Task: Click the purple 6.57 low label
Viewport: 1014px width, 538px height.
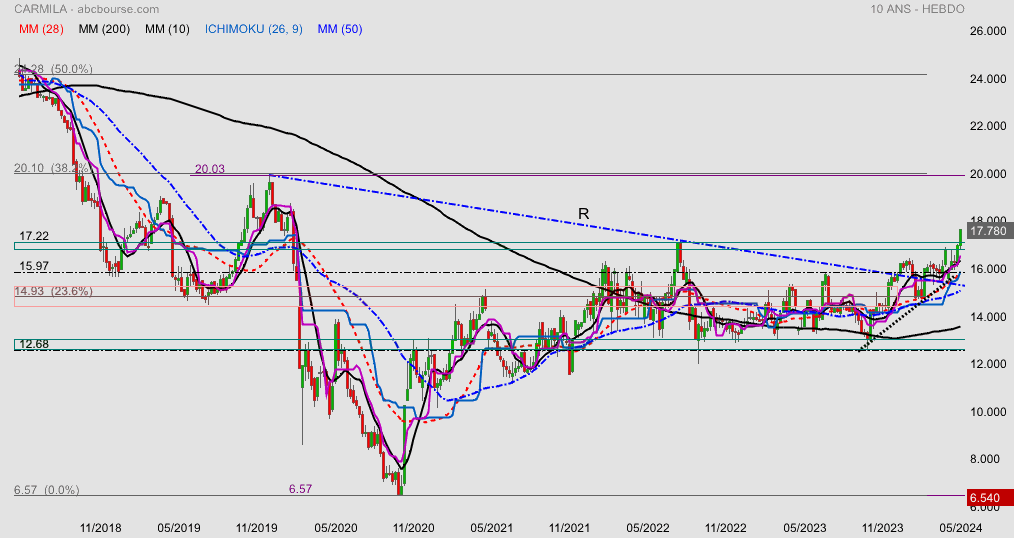Action: 300,489
